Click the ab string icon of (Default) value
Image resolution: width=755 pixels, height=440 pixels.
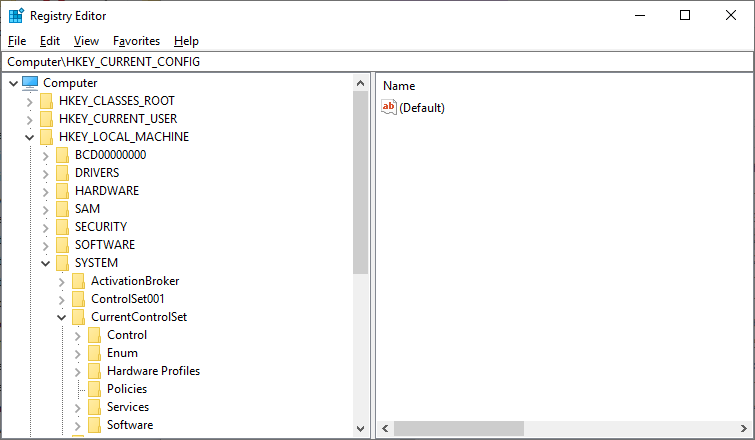389,107
